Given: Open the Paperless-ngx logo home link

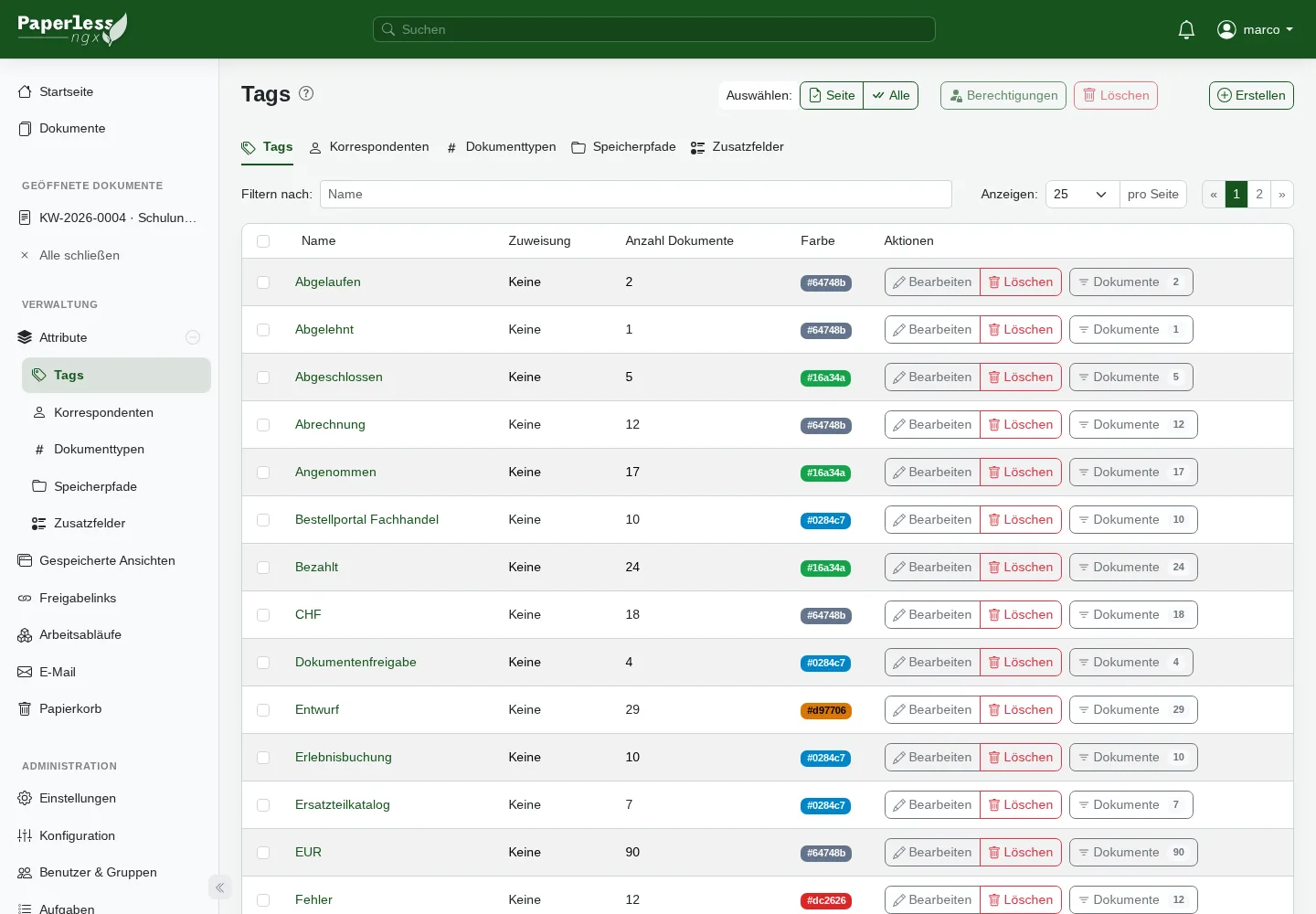Looking at the screenshot, I should click(x=72, y=29).
